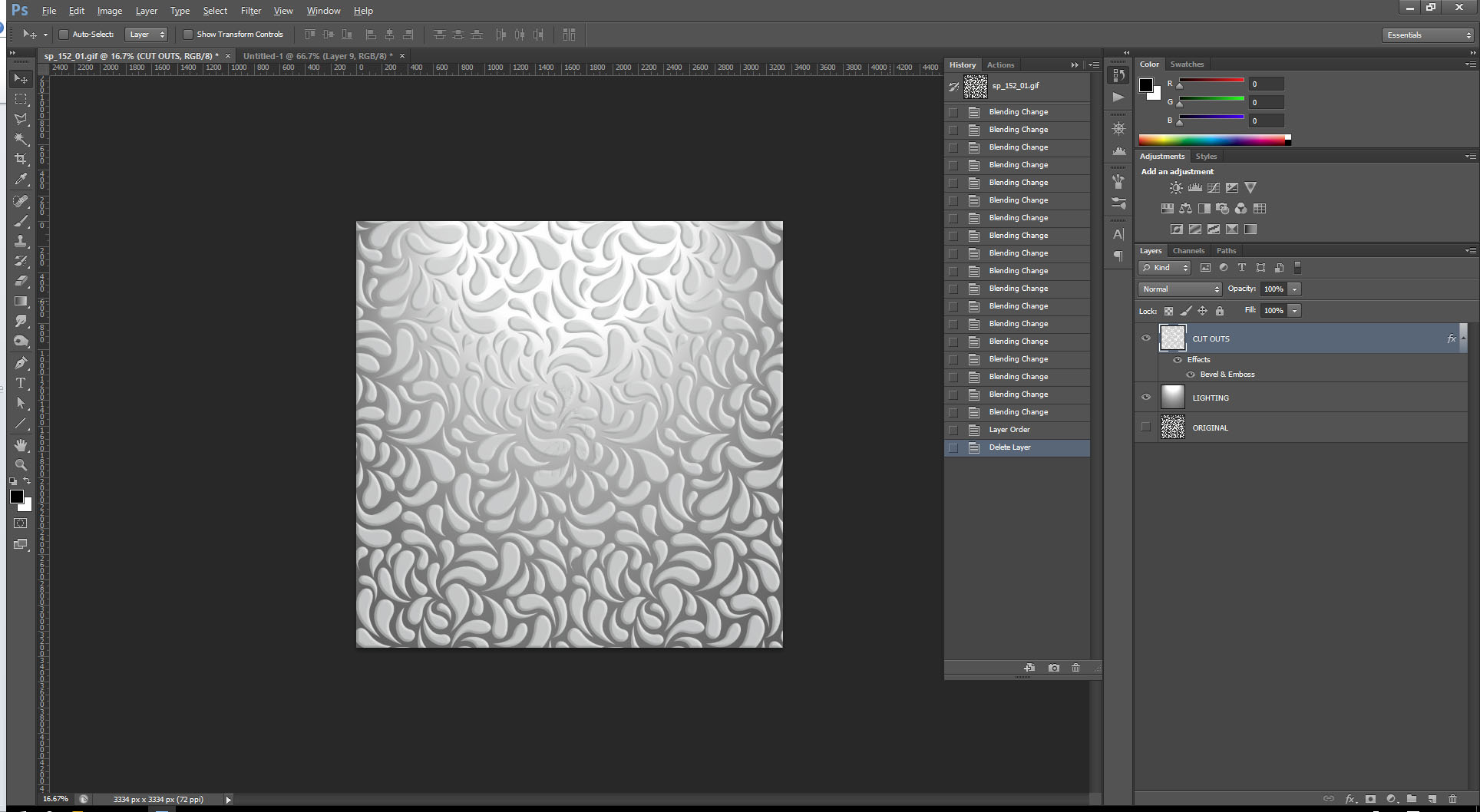Switch to the Channels tab
The width and height of the screenshot is (1480, 812).
[x=1188, y=251]
